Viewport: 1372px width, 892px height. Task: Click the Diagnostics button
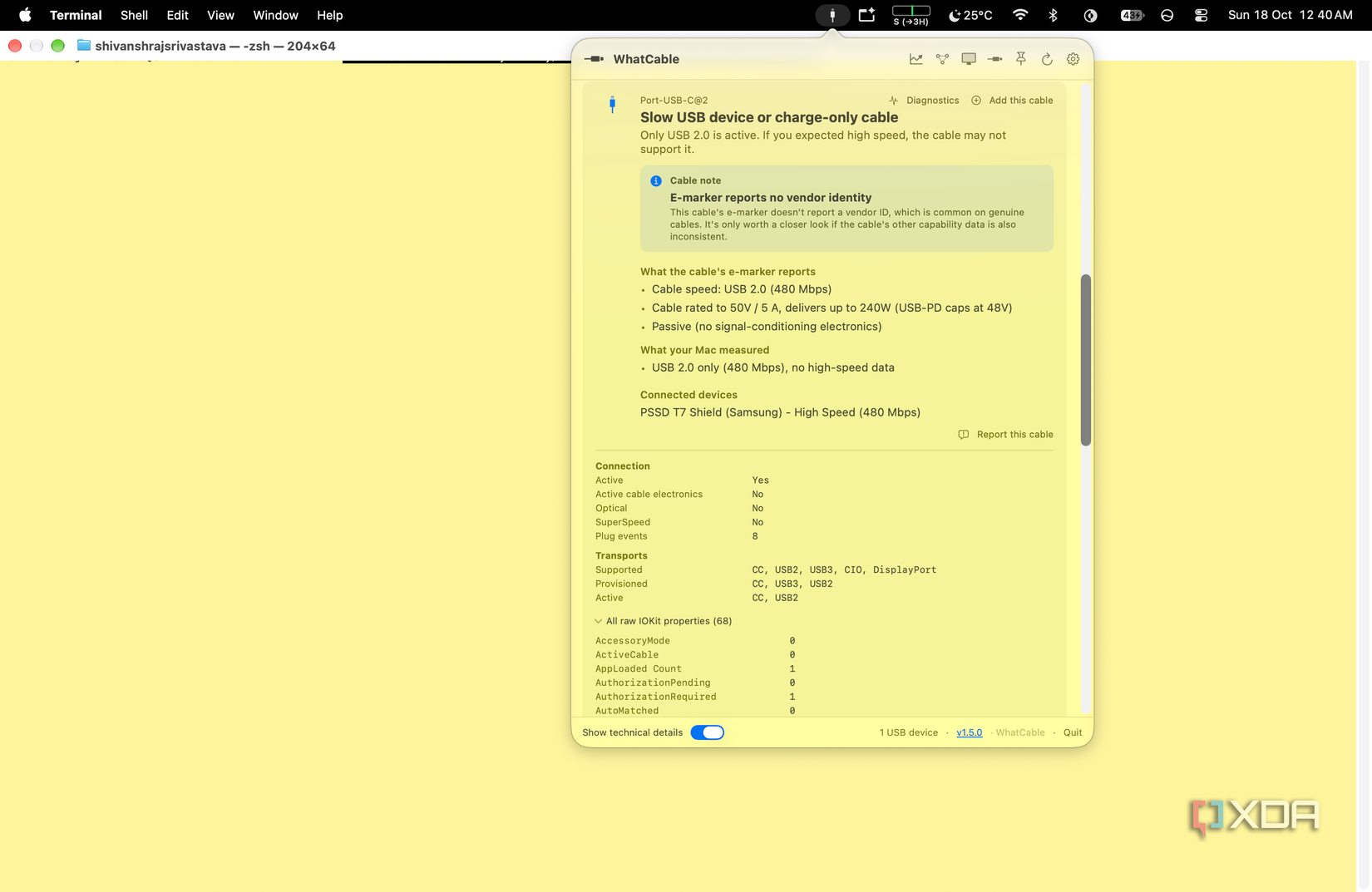click(923, 100)
